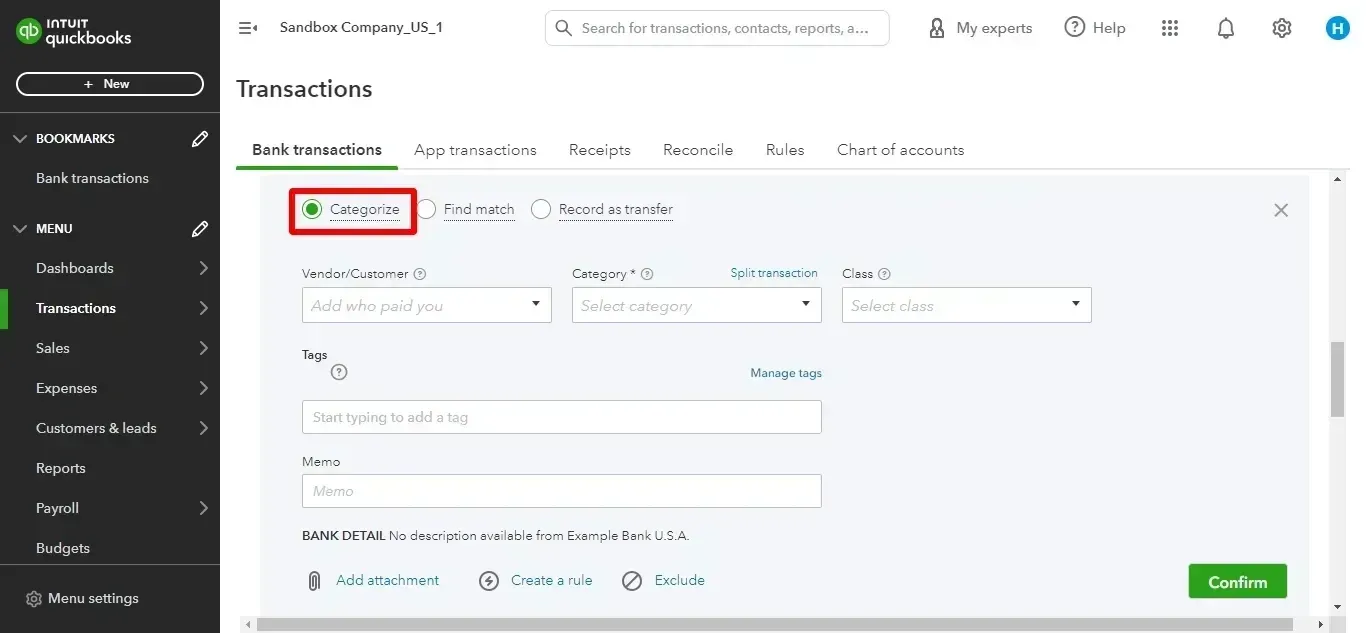Click the green Confirm button

[x=1237, y=582]
